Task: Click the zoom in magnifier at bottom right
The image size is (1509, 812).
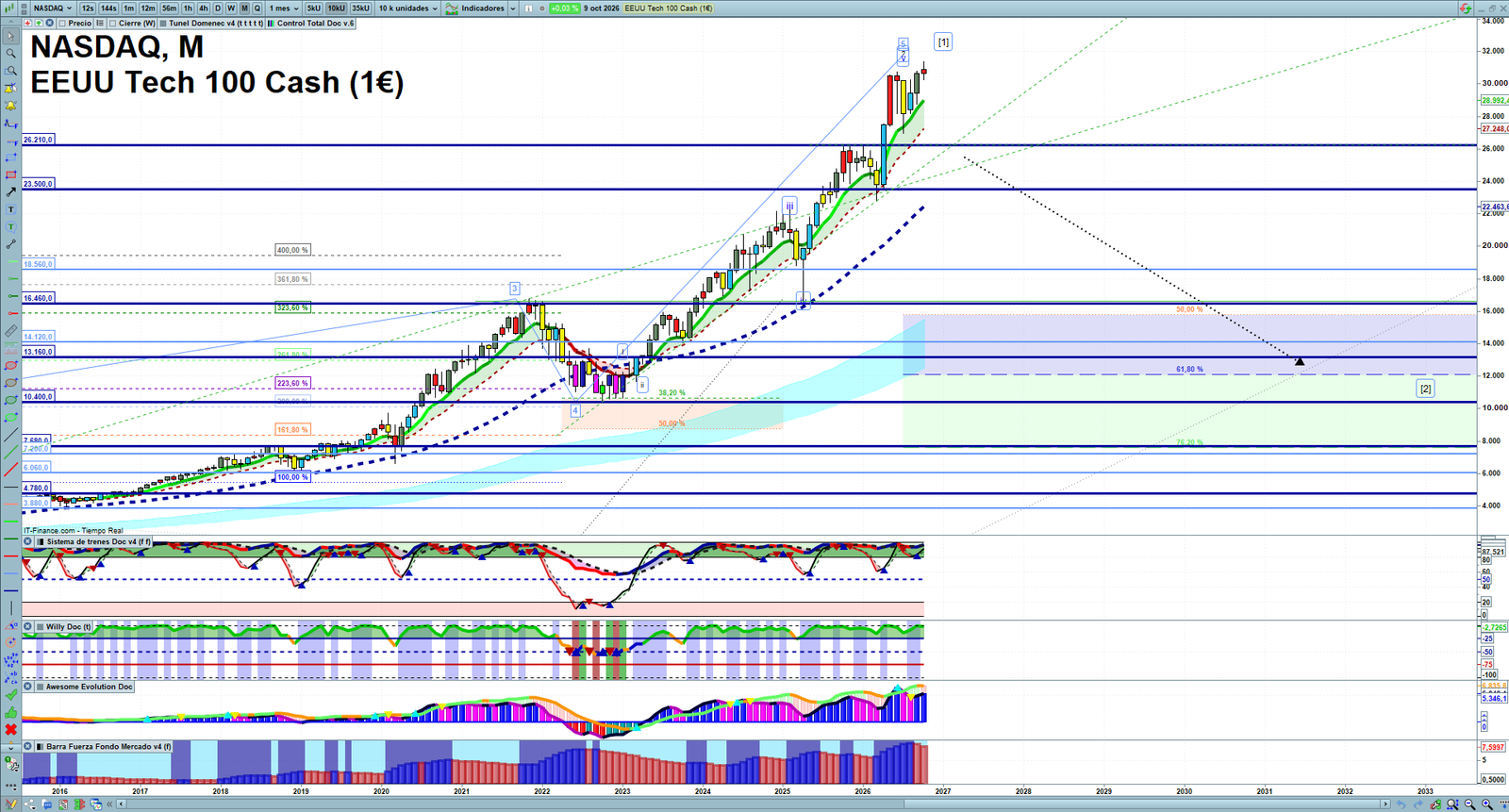Action: coord(1487,804)
